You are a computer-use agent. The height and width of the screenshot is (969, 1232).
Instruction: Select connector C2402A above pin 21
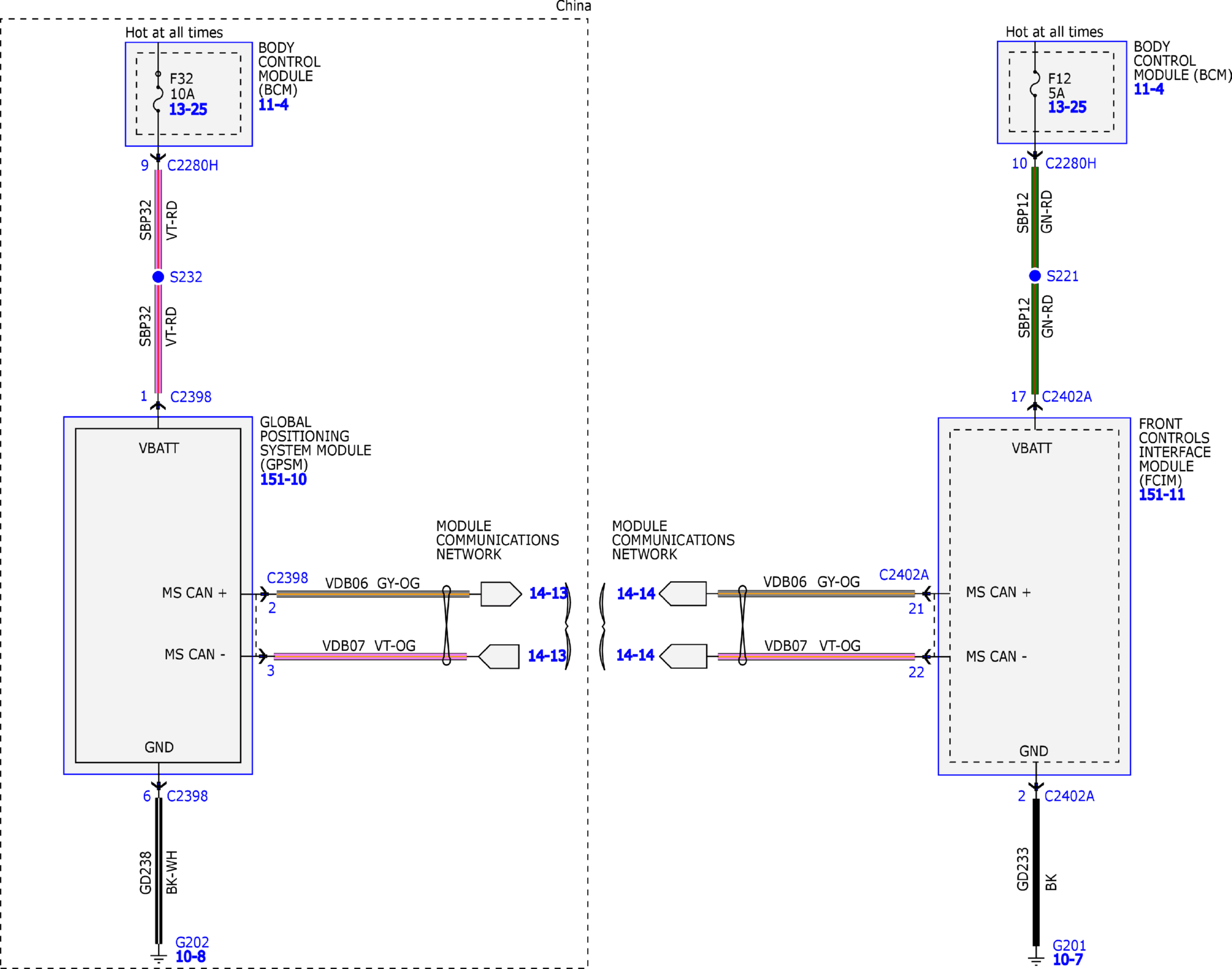pos(904,575)
